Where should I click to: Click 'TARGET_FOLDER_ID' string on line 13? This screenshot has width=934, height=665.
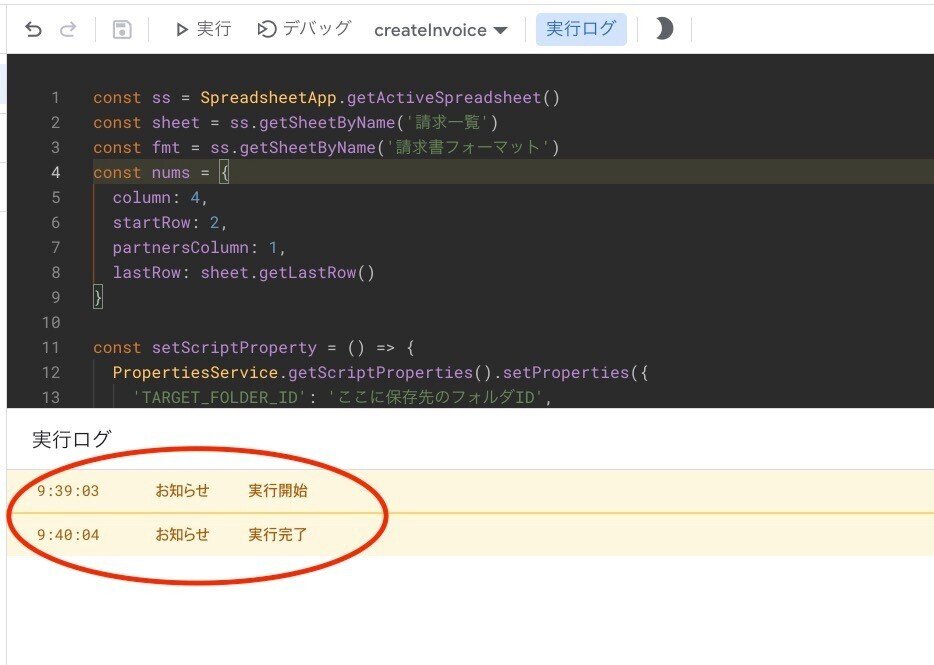(x=219, y=397)
